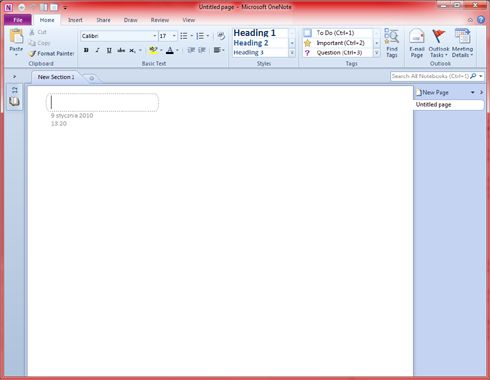Open OneNote Help question mark icon
This screenshot has width=490, height=380.
click(x=481, y=20)
